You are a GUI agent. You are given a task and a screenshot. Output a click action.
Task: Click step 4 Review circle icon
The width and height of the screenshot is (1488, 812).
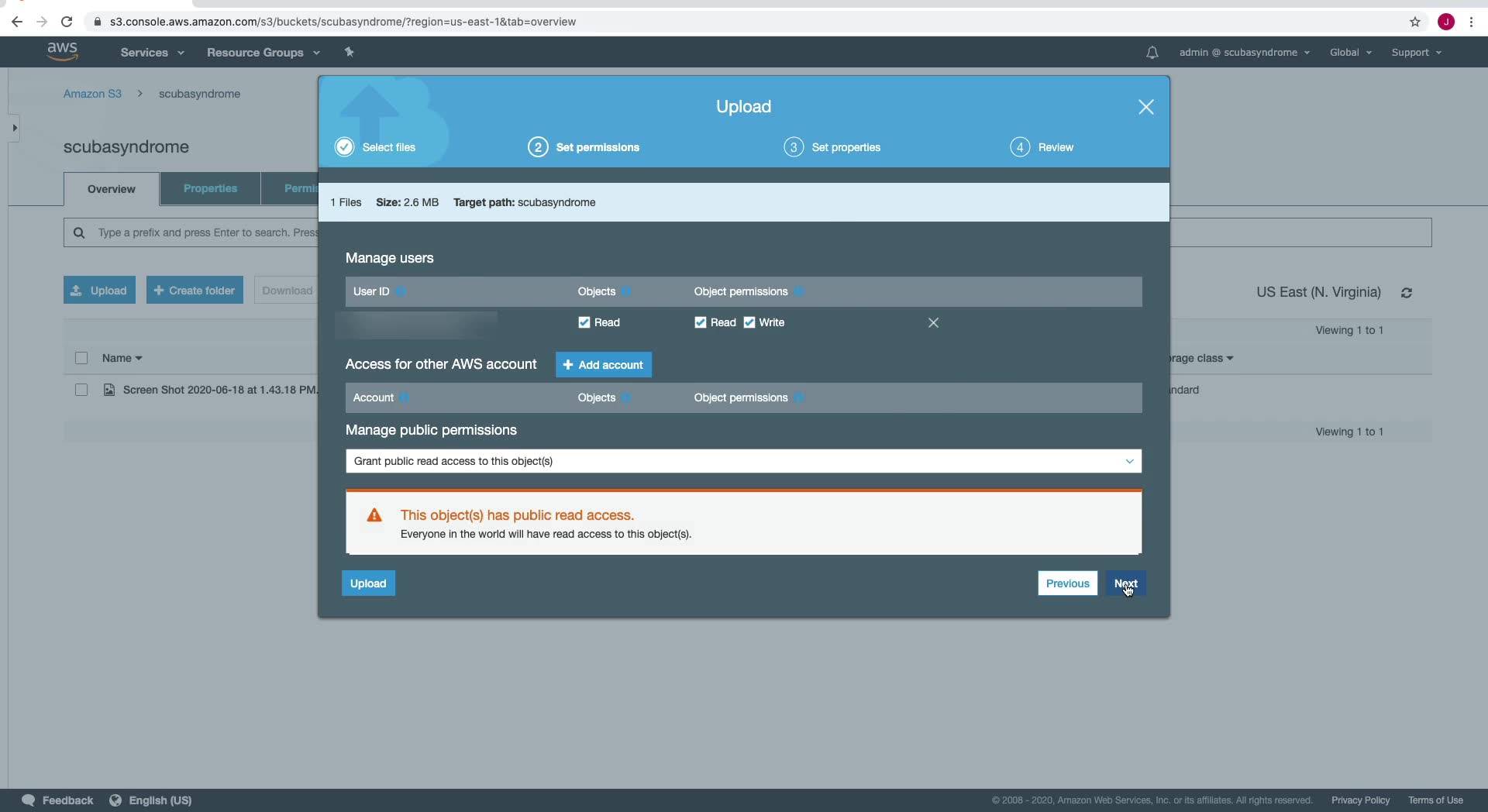1020,147
